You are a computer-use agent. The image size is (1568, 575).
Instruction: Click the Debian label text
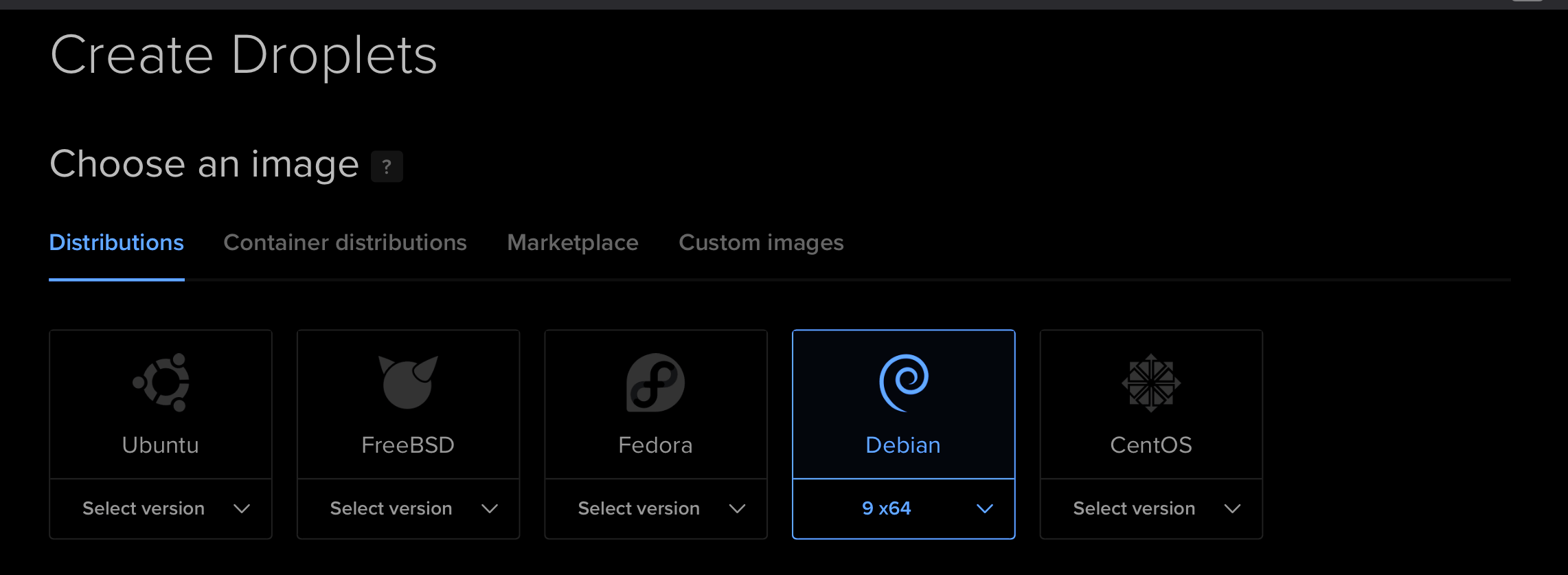point(903,445)
